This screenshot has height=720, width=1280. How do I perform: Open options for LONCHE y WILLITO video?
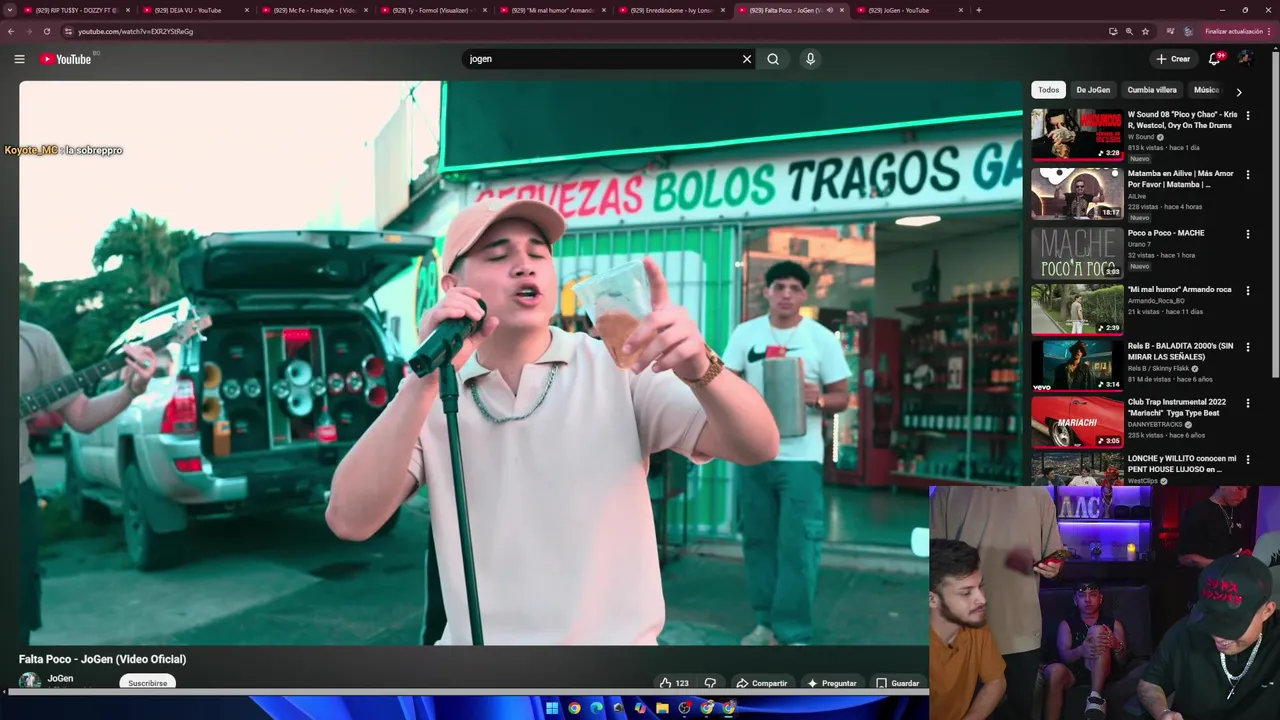[1248, 460]
